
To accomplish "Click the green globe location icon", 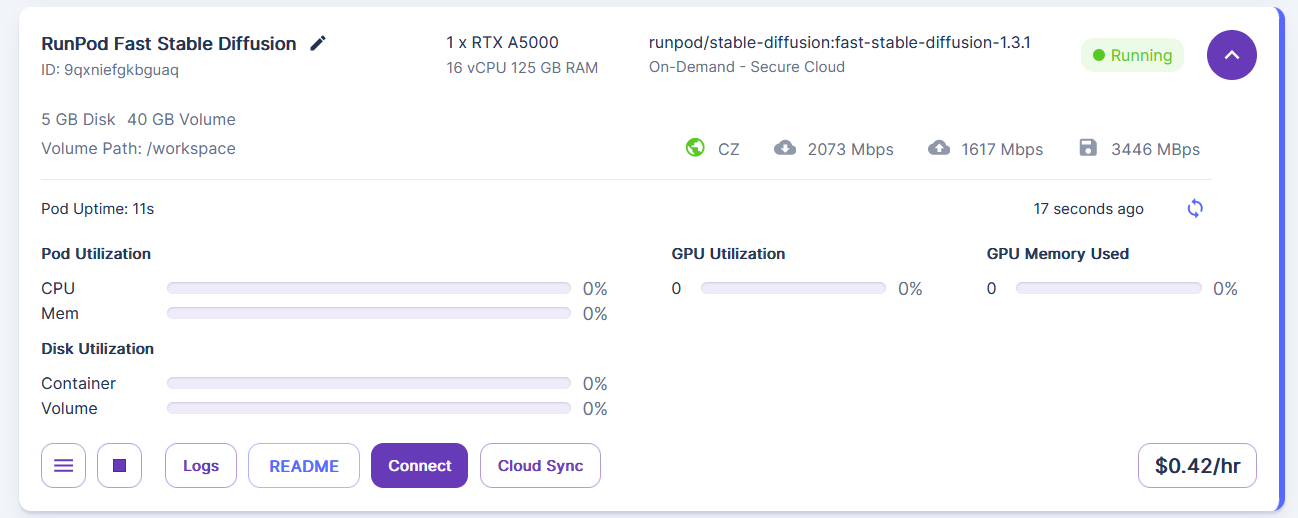I will [696, 148].
